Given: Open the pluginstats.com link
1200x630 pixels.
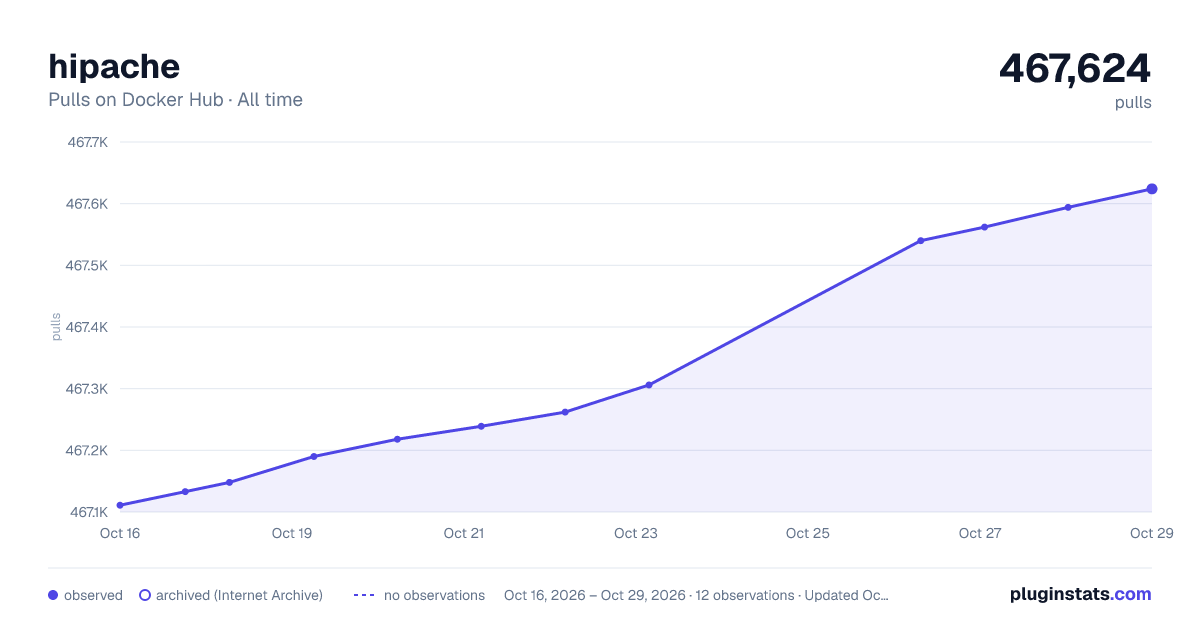Looking at the screenshot, I should [1080, 594].
